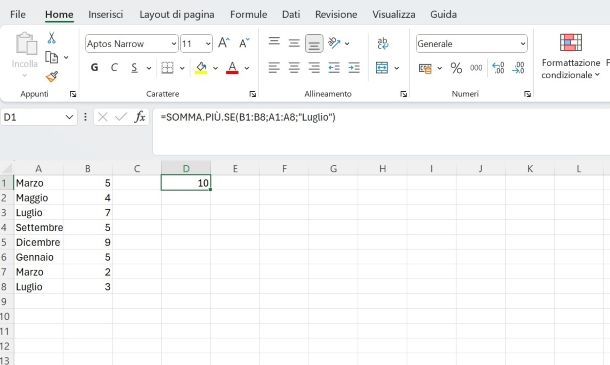
Task: Click the confirm checkmark in formula bar
Action: coord(121,117)
